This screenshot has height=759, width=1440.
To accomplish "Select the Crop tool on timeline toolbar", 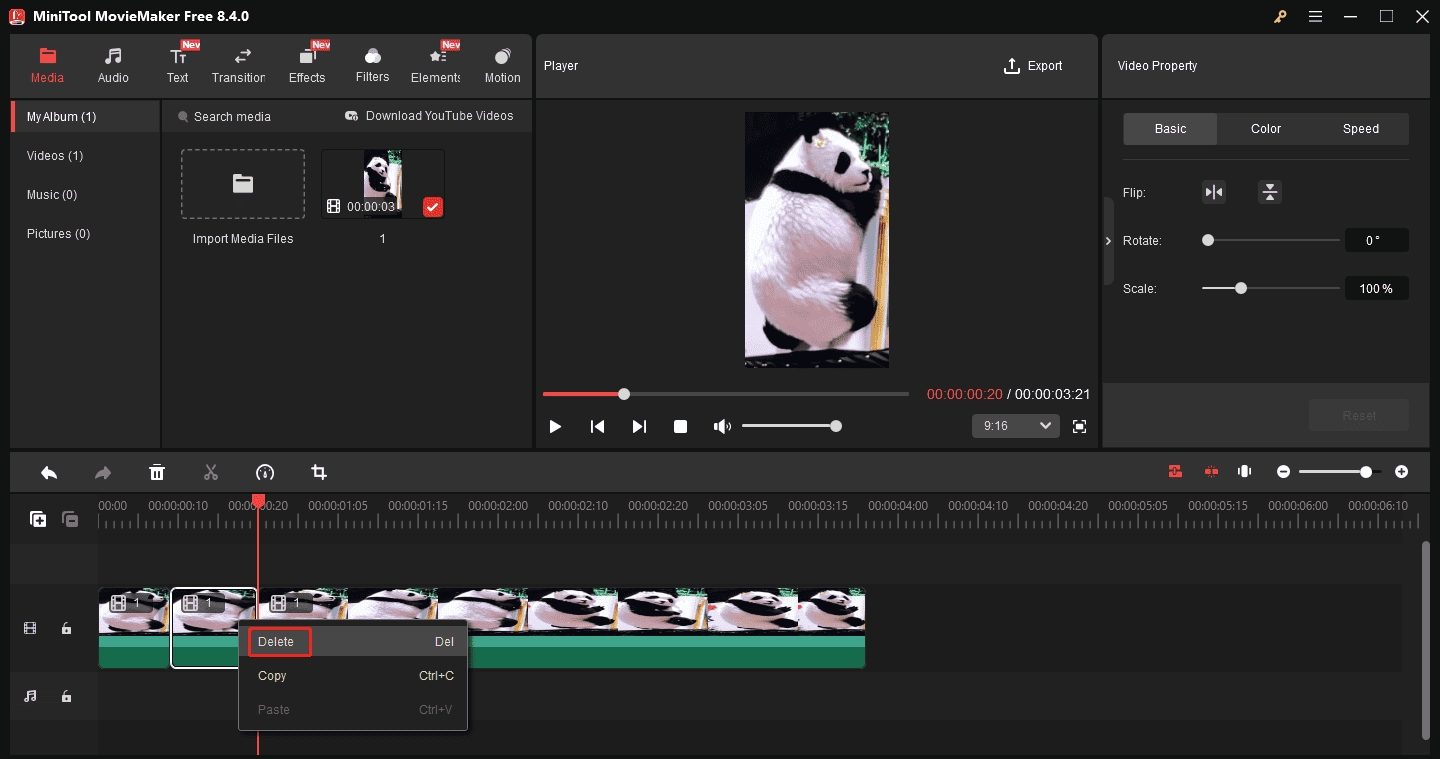I will 319,472.
